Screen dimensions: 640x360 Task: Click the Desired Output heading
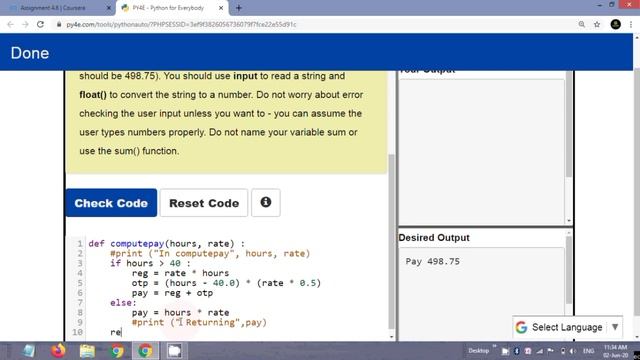(x=434, y=238)
